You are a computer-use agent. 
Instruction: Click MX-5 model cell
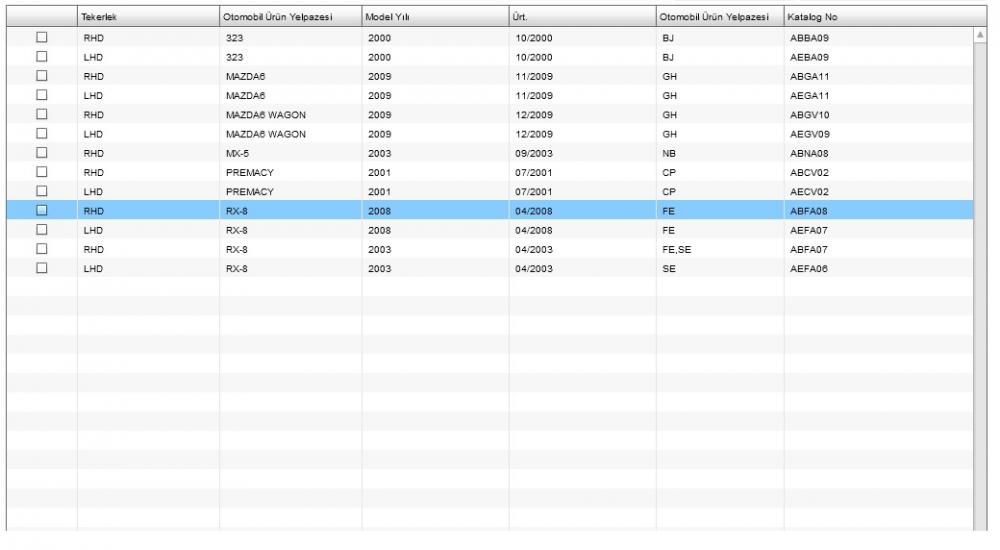click(x=237, y=153)
